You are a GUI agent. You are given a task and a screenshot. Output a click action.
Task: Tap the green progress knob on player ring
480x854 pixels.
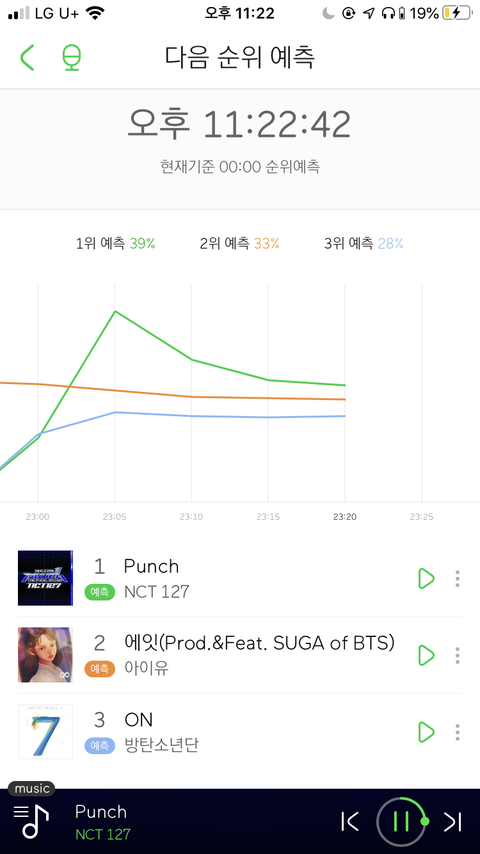tap(425, 821)
